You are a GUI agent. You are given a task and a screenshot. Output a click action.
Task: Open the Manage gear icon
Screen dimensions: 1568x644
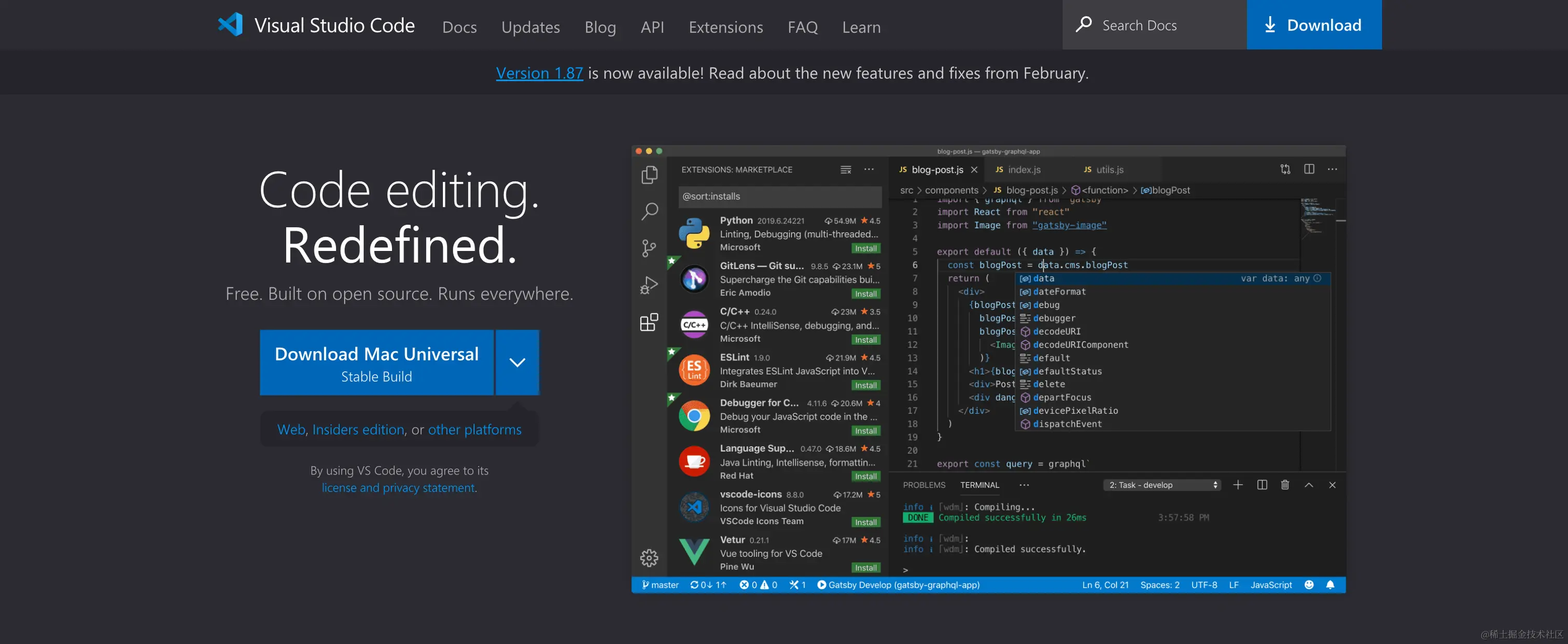(650, 558)
